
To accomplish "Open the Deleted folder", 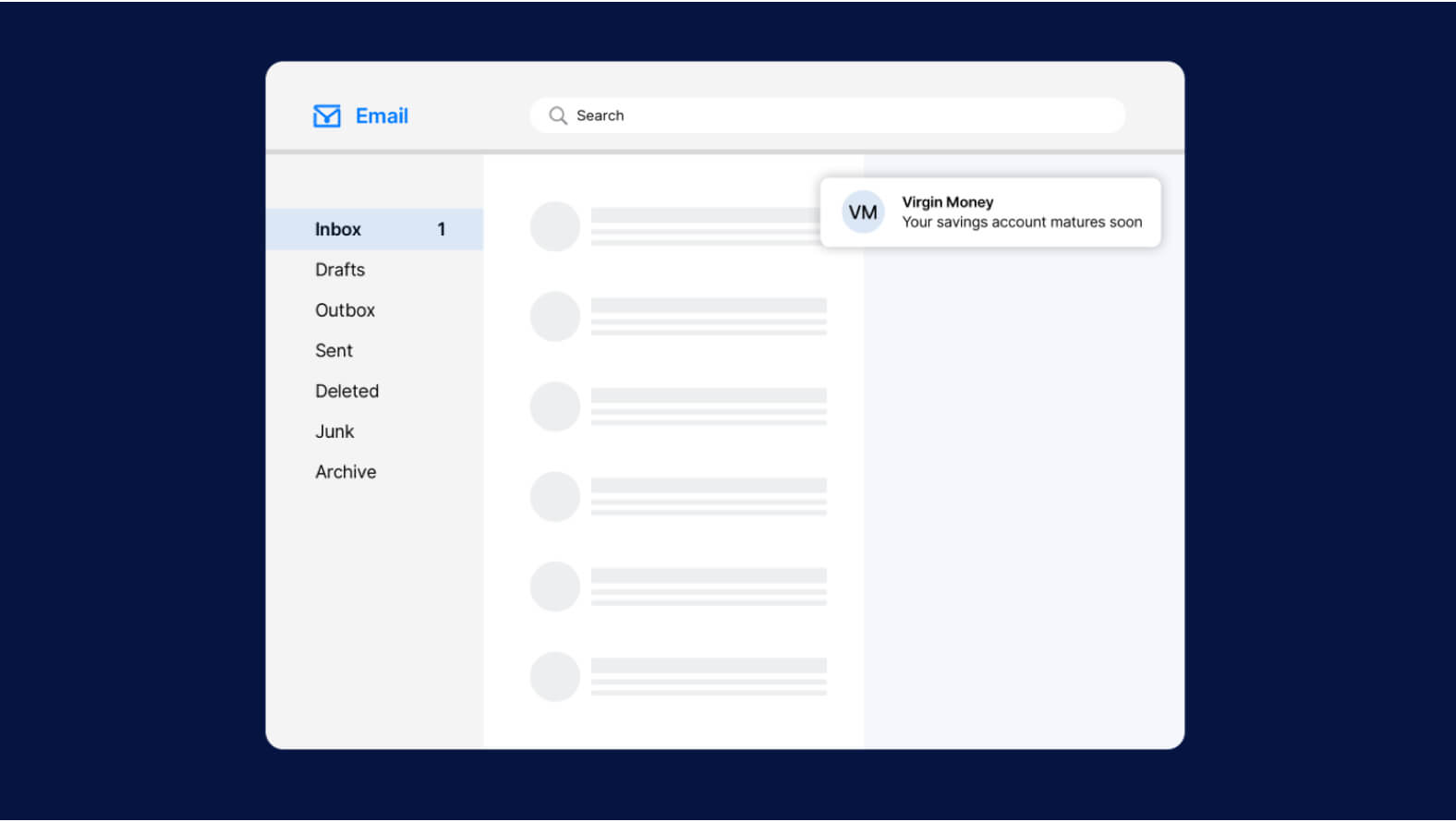I will pyautogui.click(x=346, y=392).
